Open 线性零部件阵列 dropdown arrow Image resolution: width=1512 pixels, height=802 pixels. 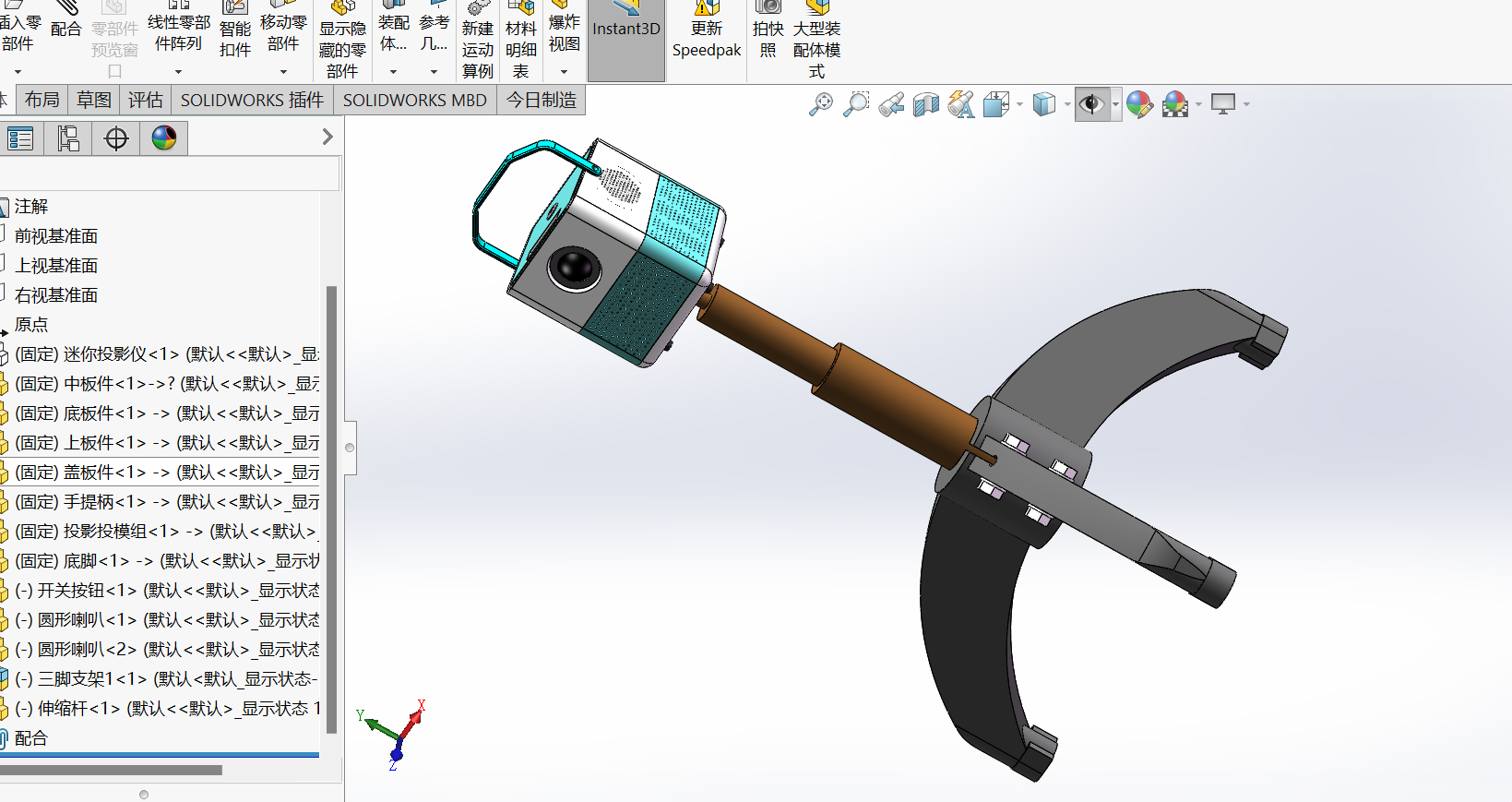pos(179,72)
